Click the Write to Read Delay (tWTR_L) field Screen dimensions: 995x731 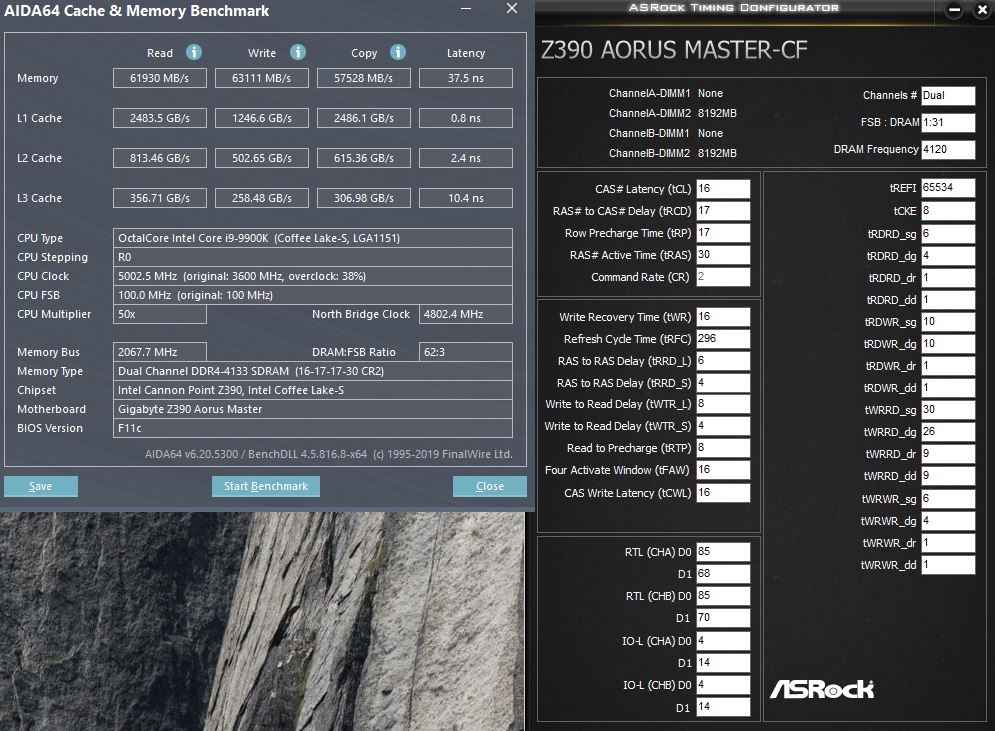(x=723, y=404)
